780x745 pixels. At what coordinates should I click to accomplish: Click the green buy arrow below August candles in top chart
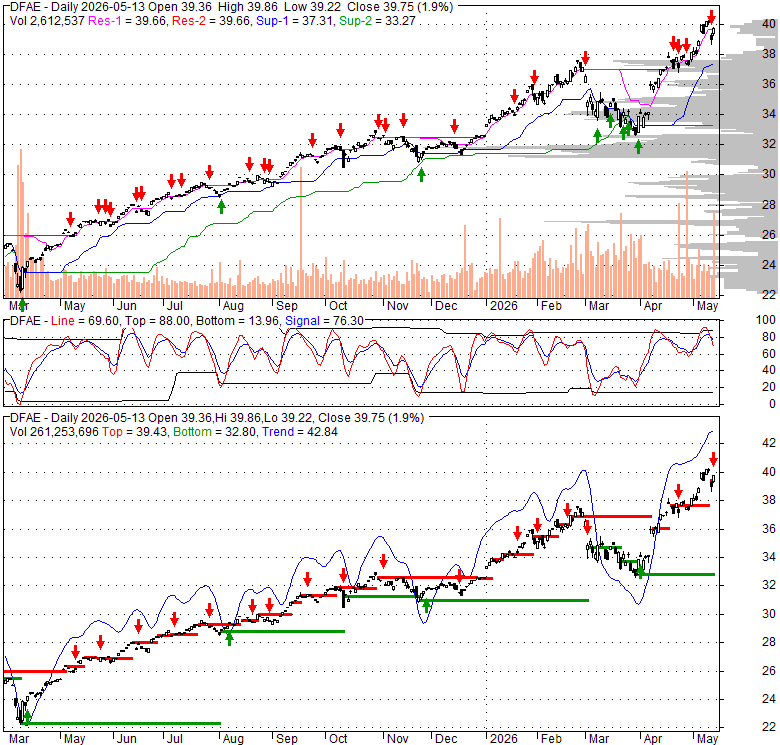click(221, 206)
